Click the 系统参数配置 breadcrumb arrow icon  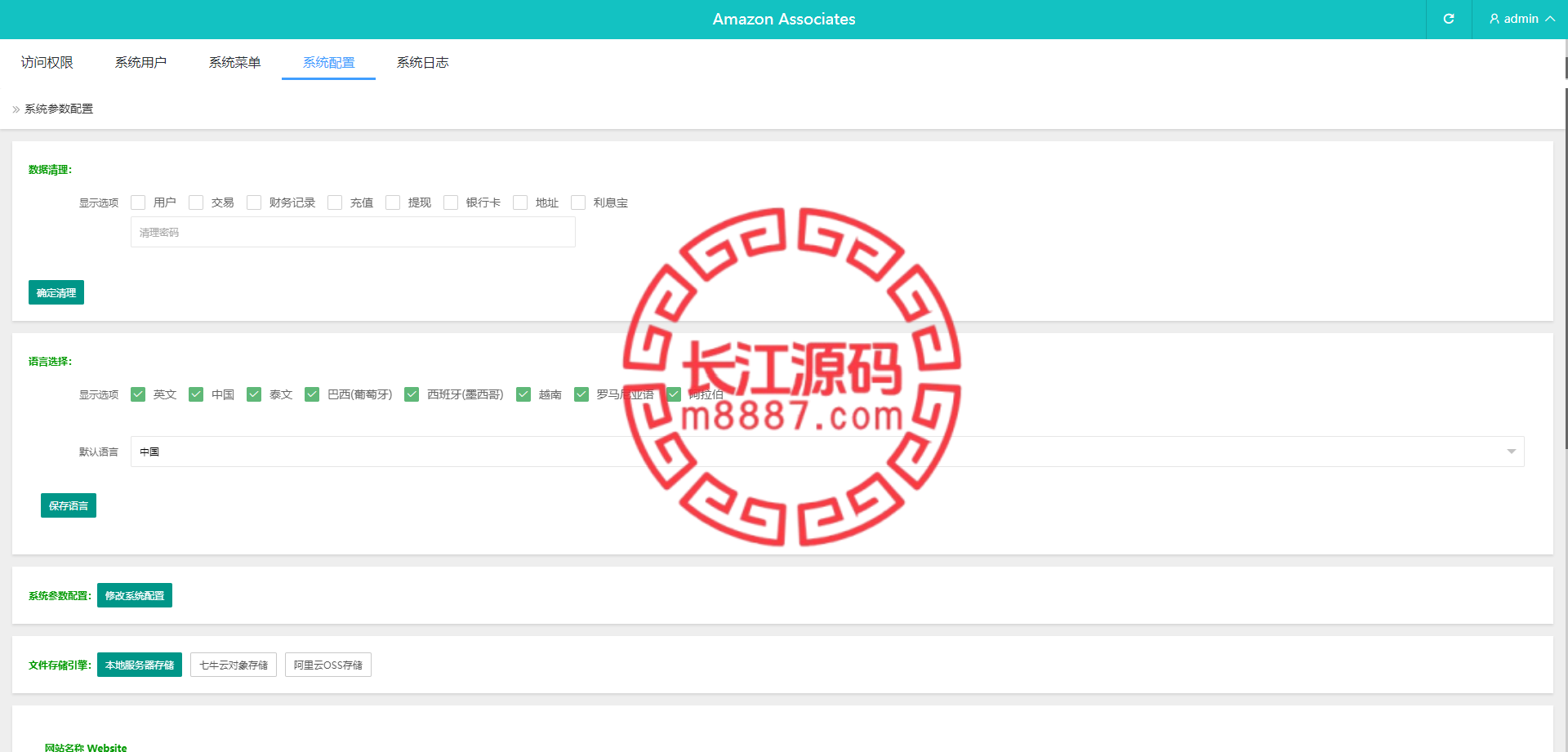16,109
